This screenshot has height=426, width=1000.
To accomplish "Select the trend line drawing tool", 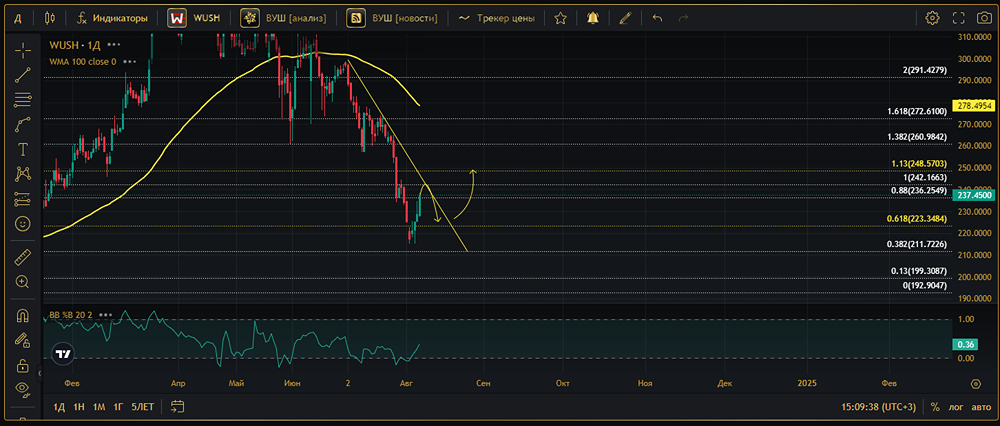I will click(x=22, y=75).
